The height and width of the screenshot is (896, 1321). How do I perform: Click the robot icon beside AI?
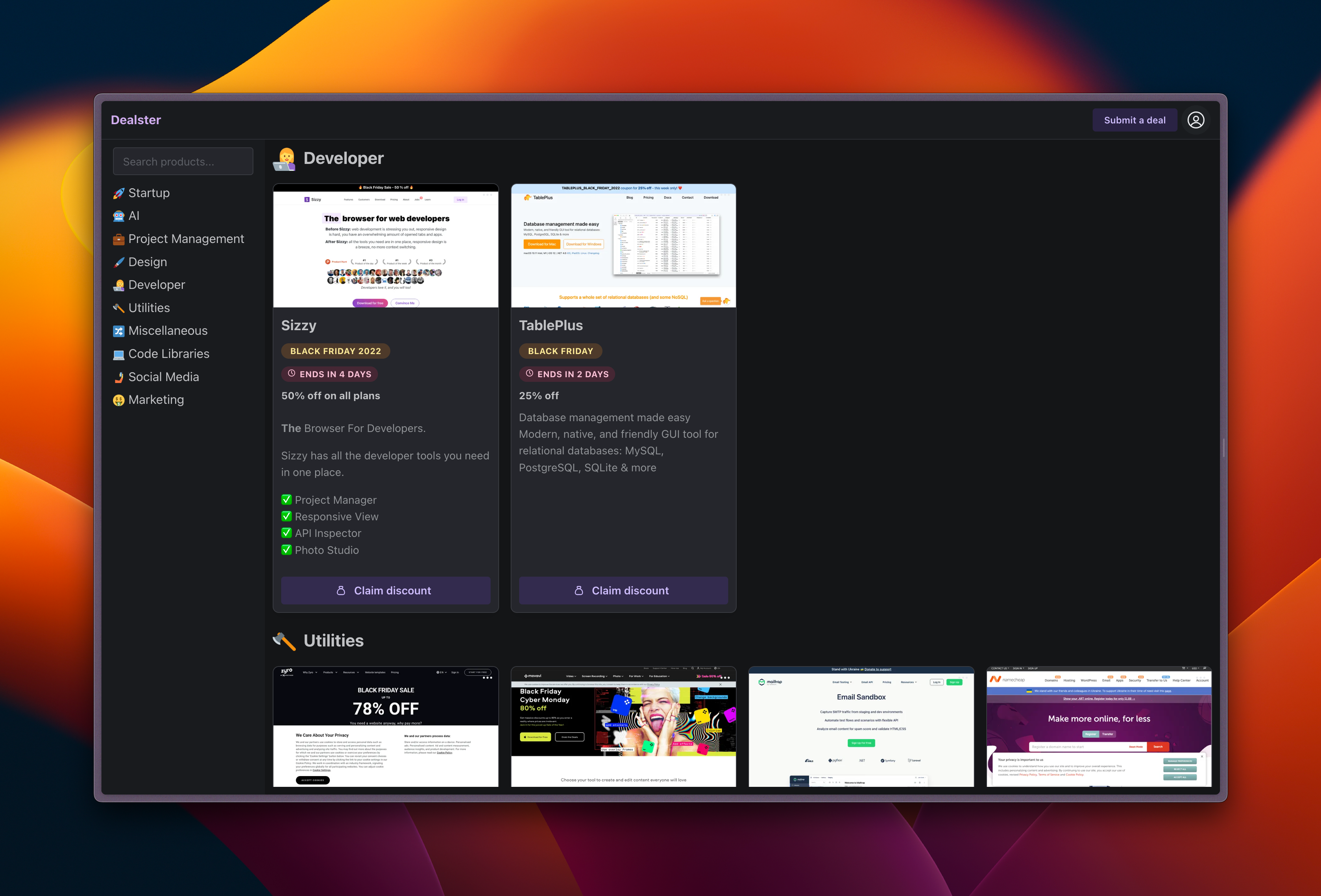coord(118,216)
